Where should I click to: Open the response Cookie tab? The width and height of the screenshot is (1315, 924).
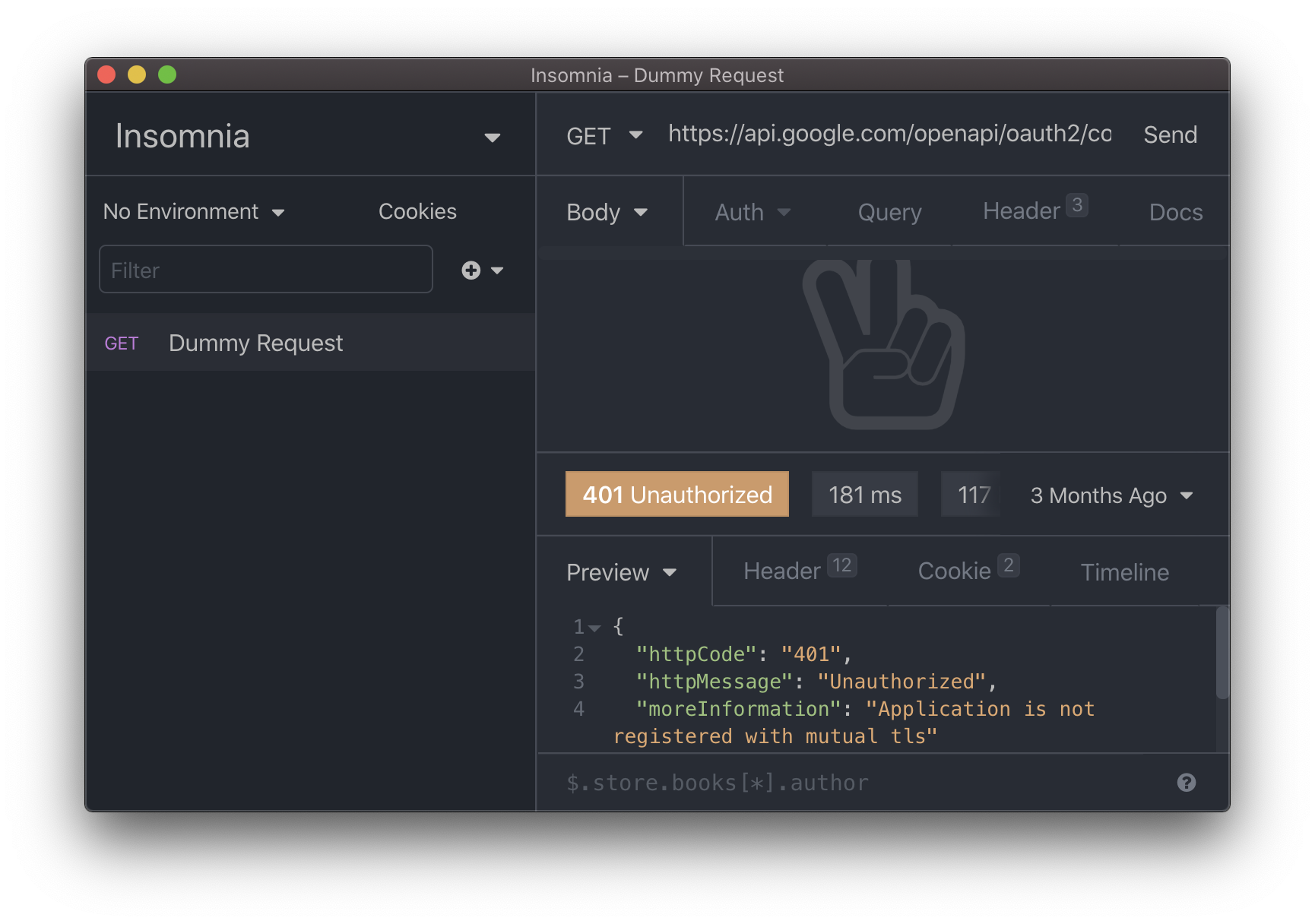point(968,570)
